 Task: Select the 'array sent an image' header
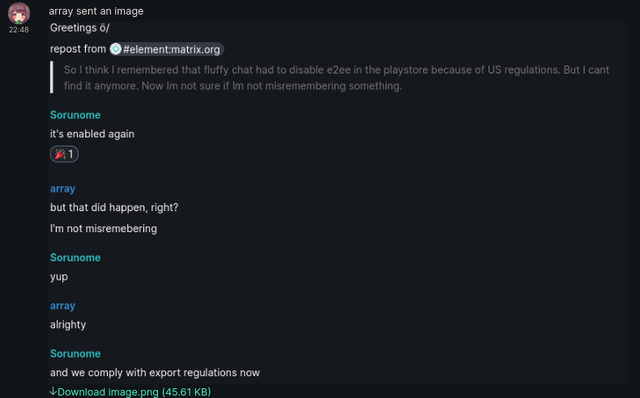pos(96,11)
